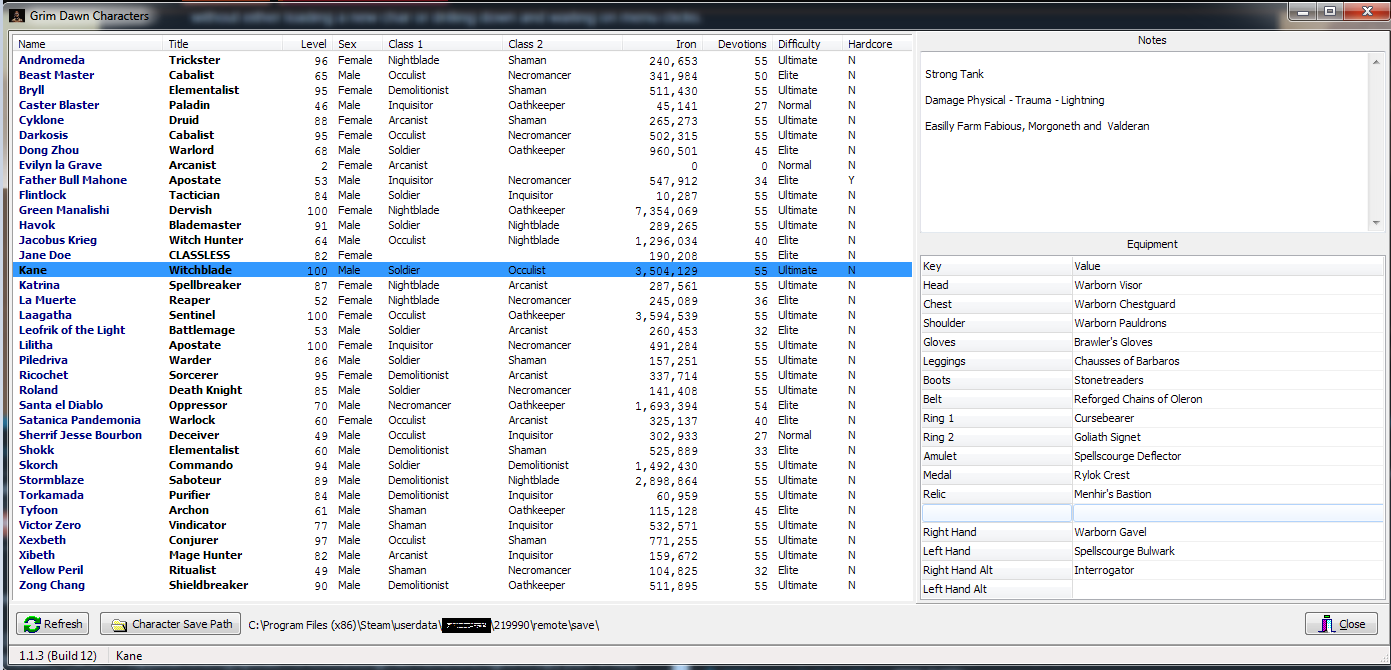Sort the list by Level

coord(313,43)
